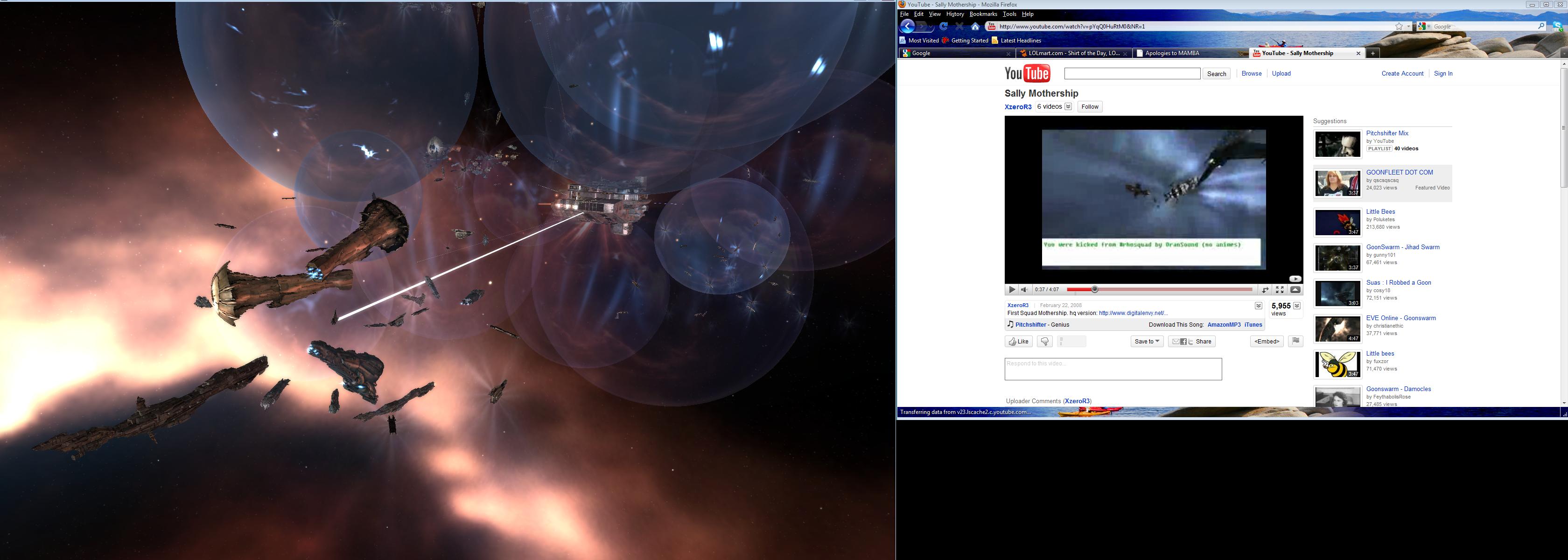Mute the video player volume
This screenshot has width=1568, height=560.
[x=1024, y=290]
